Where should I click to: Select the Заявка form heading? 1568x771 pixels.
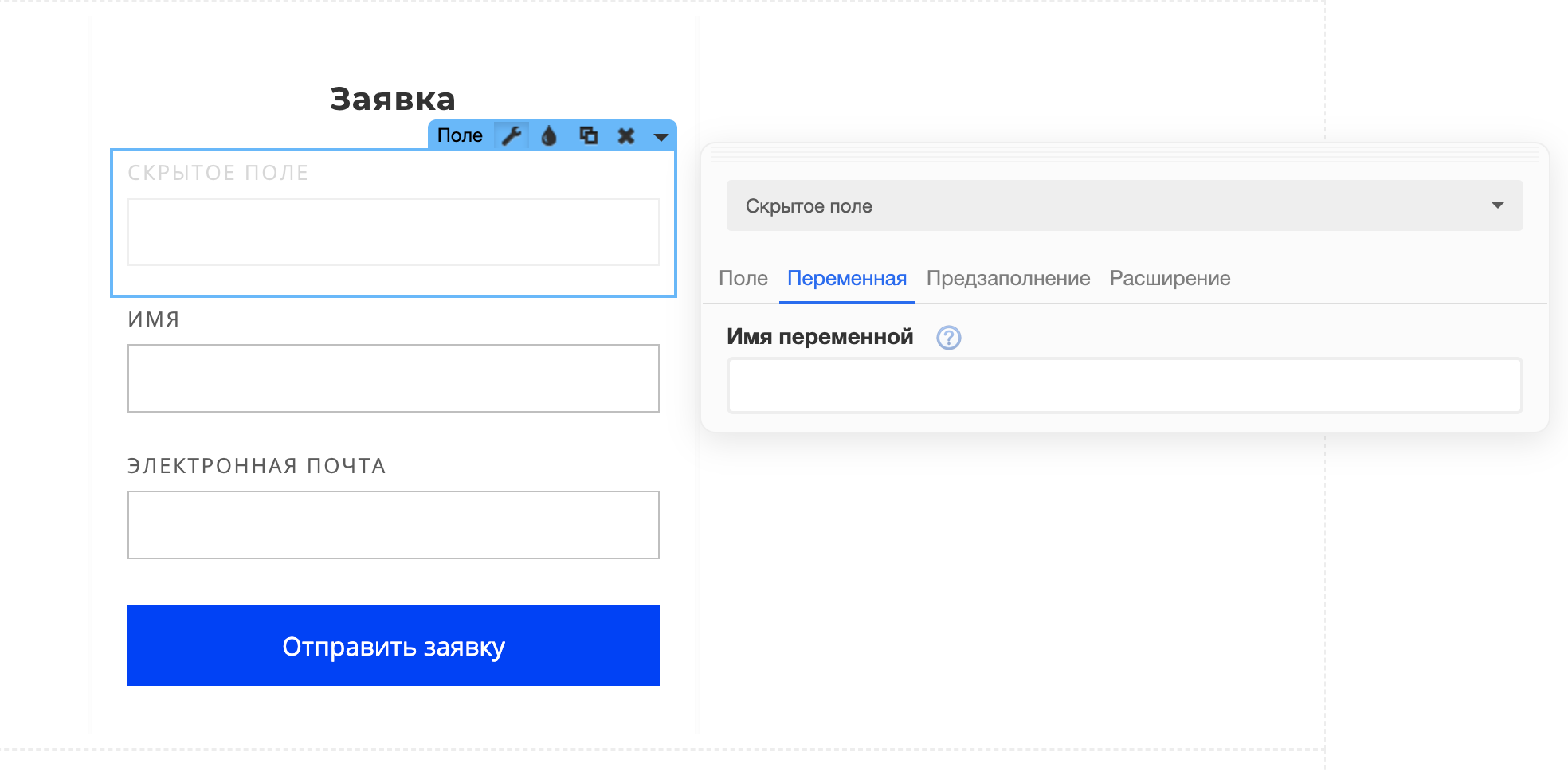393,99
